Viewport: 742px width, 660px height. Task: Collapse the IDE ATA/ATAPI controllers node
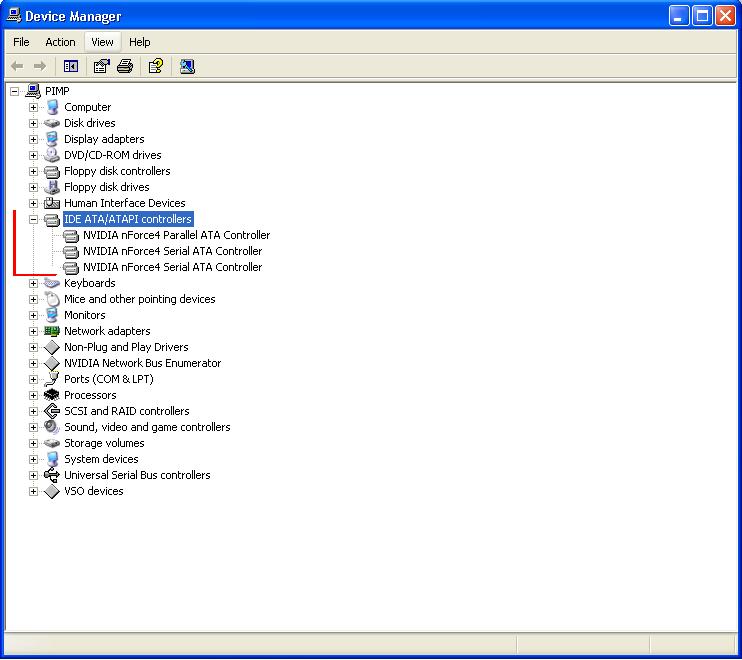click(x=33, y=219)
